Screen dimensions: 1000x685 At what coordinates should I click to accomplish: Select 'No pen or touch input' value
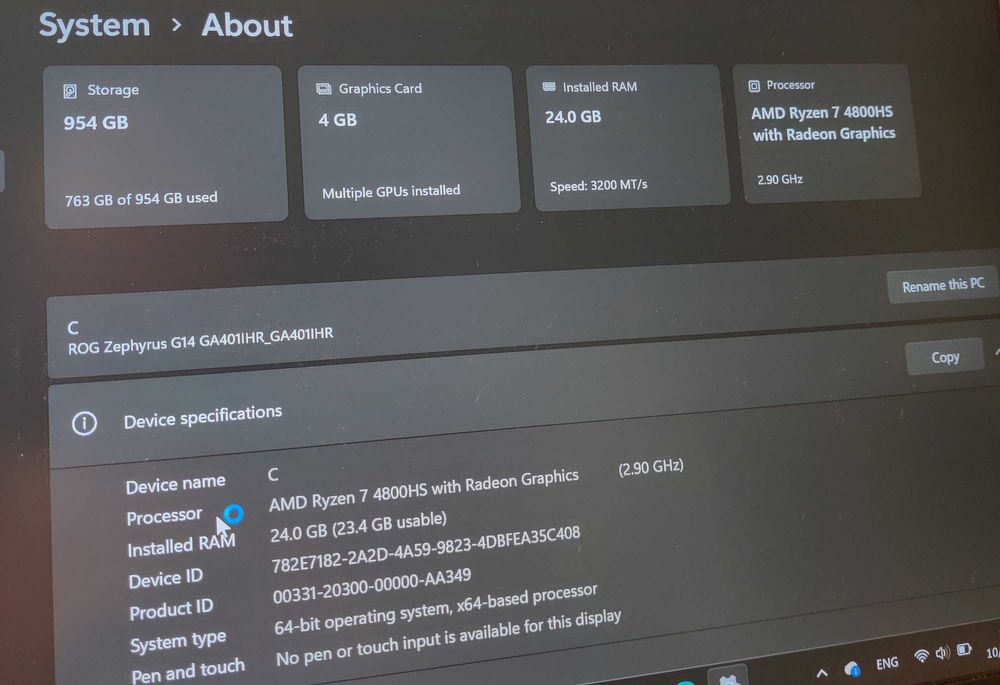[x=448, y=637]
